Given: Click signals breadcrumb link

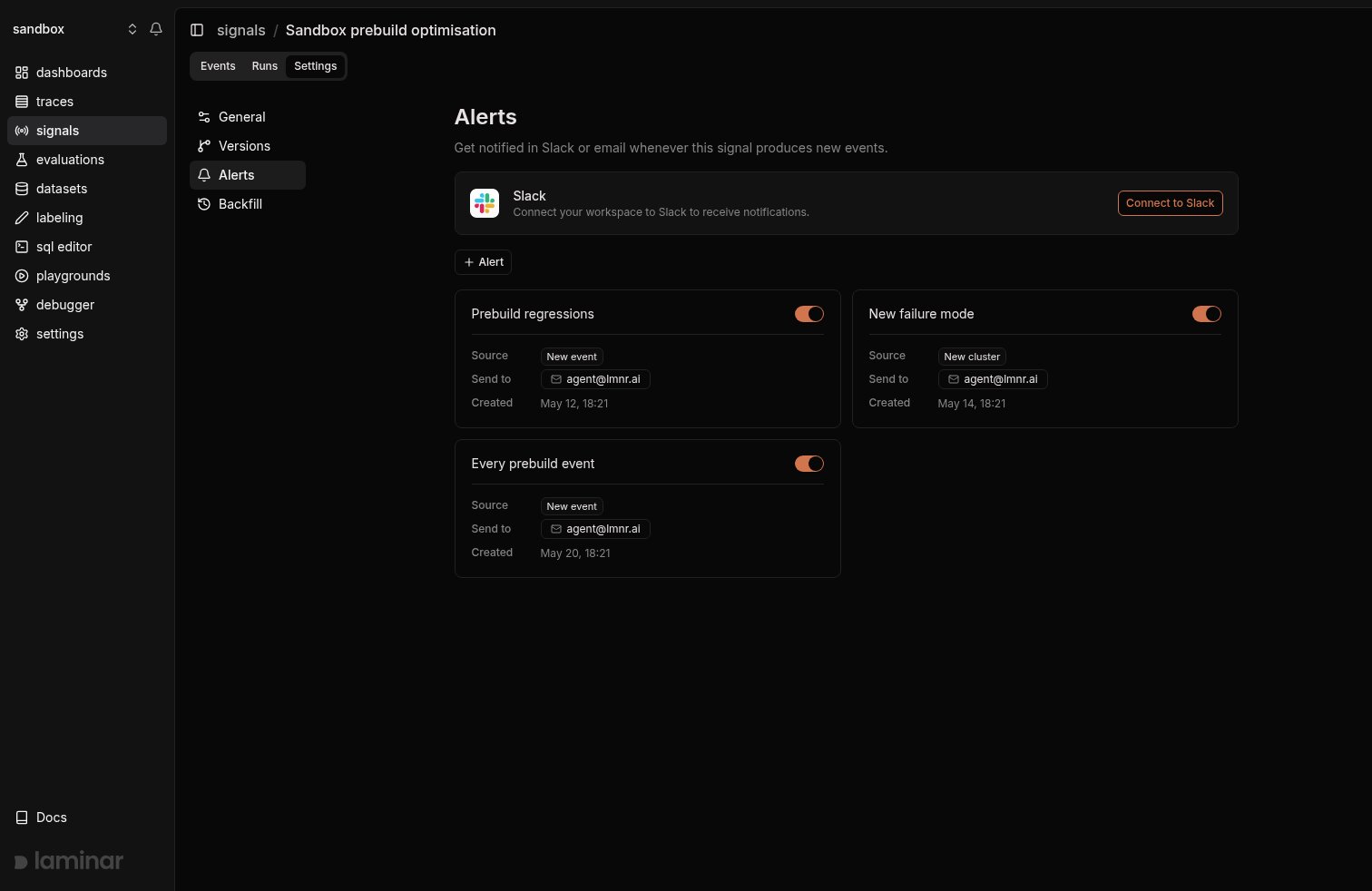Looking at the screenshot, I should pos(241,30).
